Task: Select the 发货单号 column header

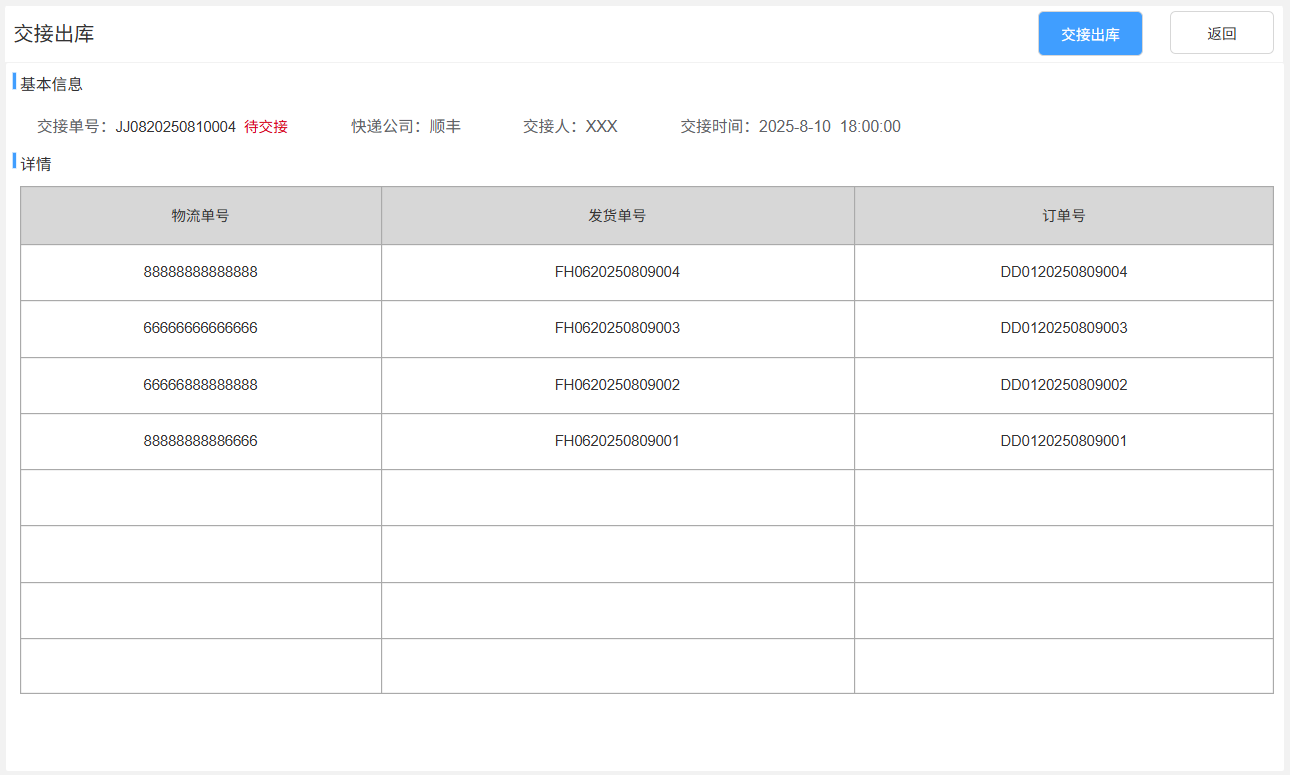Action: pos(617,215)
